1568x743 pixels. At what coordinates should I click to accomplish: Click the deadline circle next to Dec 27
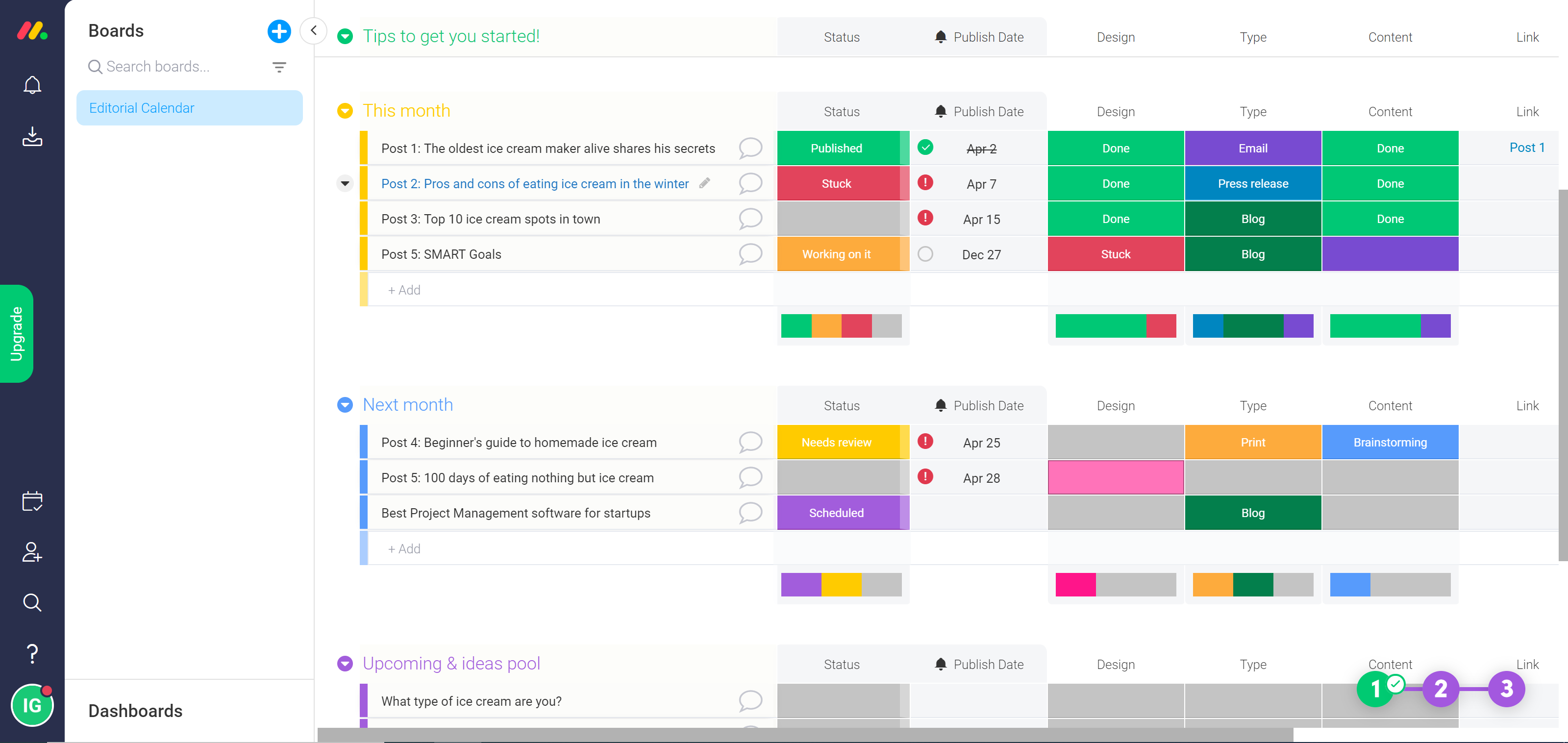[926, 254]
